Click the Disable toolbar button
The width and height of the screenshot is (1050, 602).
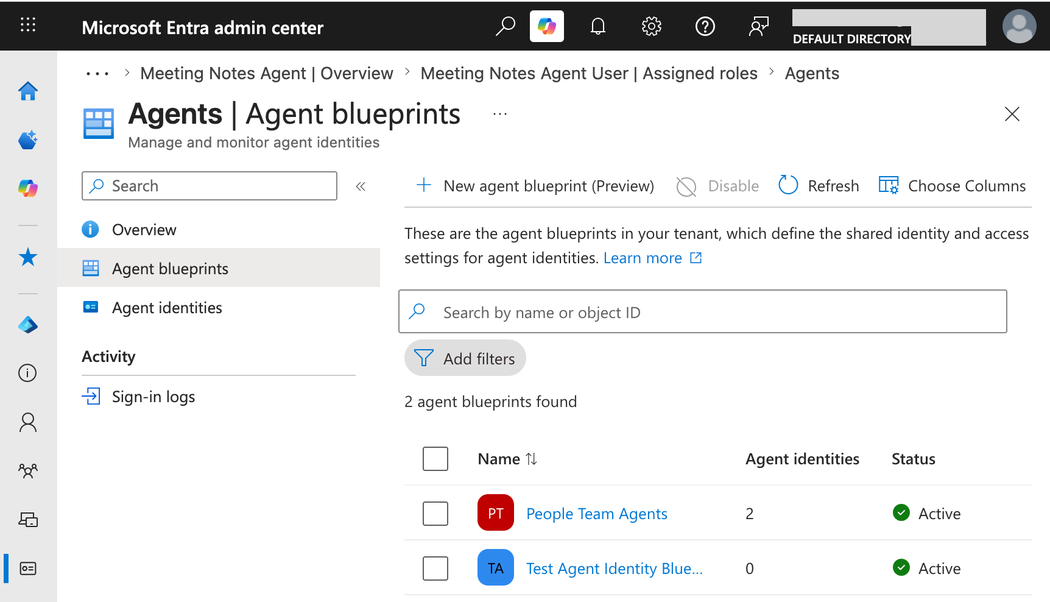(717, 185)
